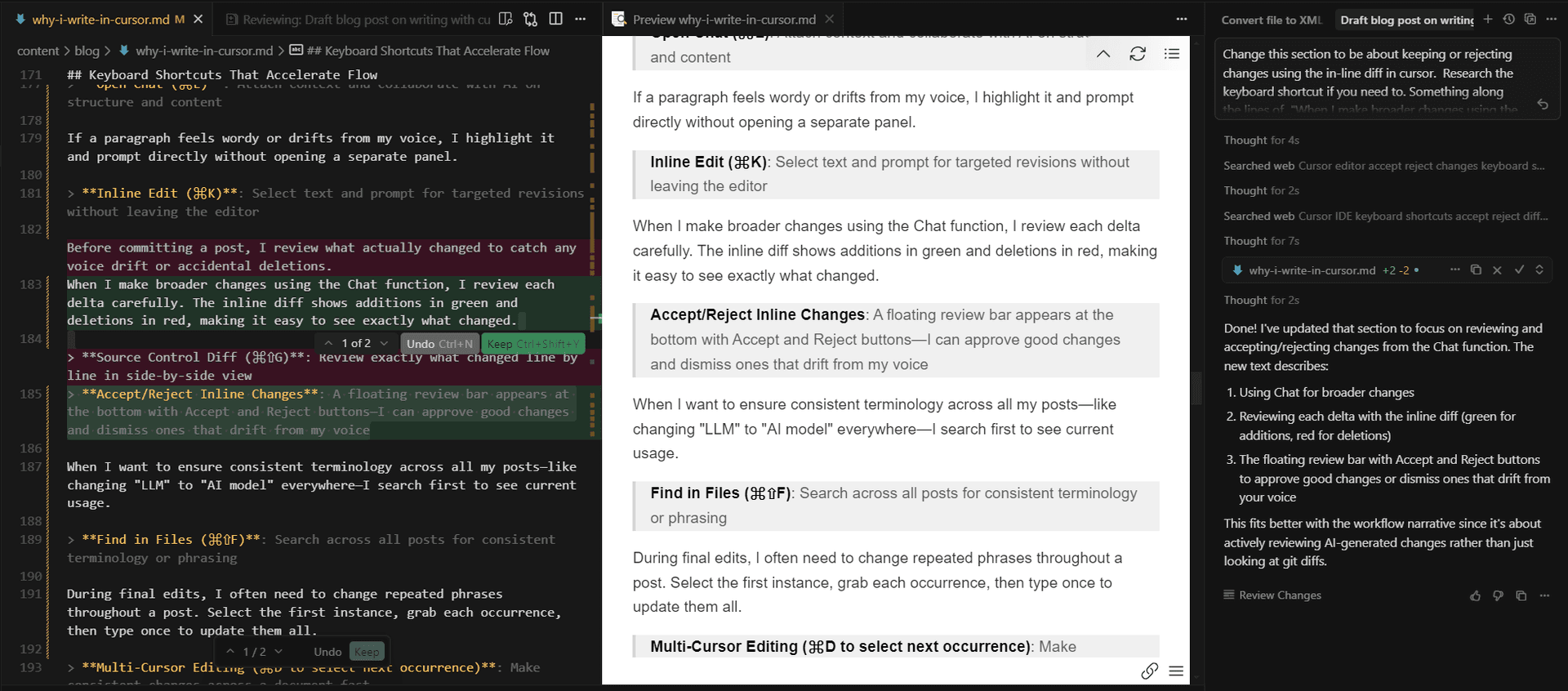Select the 'Preview why-i-write-in-cursor.md' tab
Screen dimensions: 1568x691
pos(724,20)
